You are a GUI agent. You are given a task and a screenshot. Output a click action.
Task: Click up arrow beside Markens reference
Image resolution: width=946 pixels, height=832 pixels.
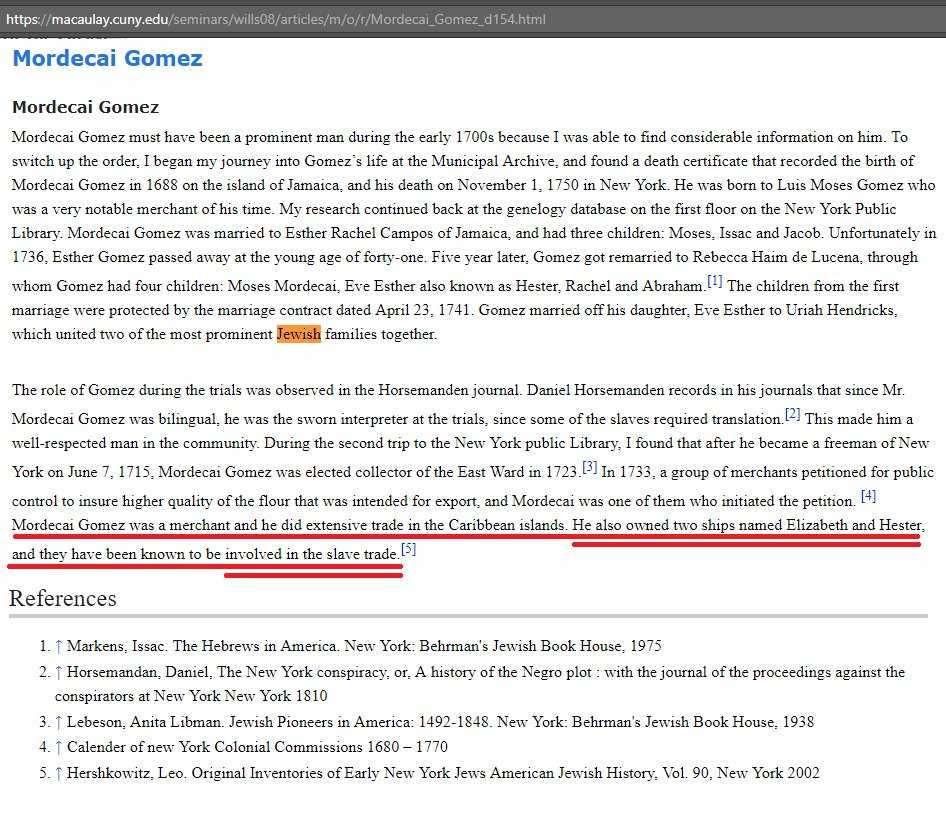pyautogui.click(x=58, y=646)
